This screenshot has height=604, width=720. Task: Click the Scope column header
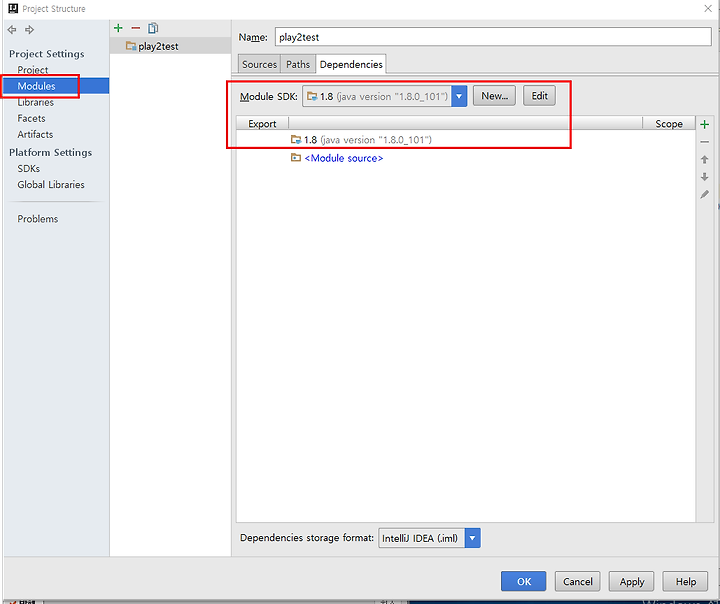click(669, 124)
